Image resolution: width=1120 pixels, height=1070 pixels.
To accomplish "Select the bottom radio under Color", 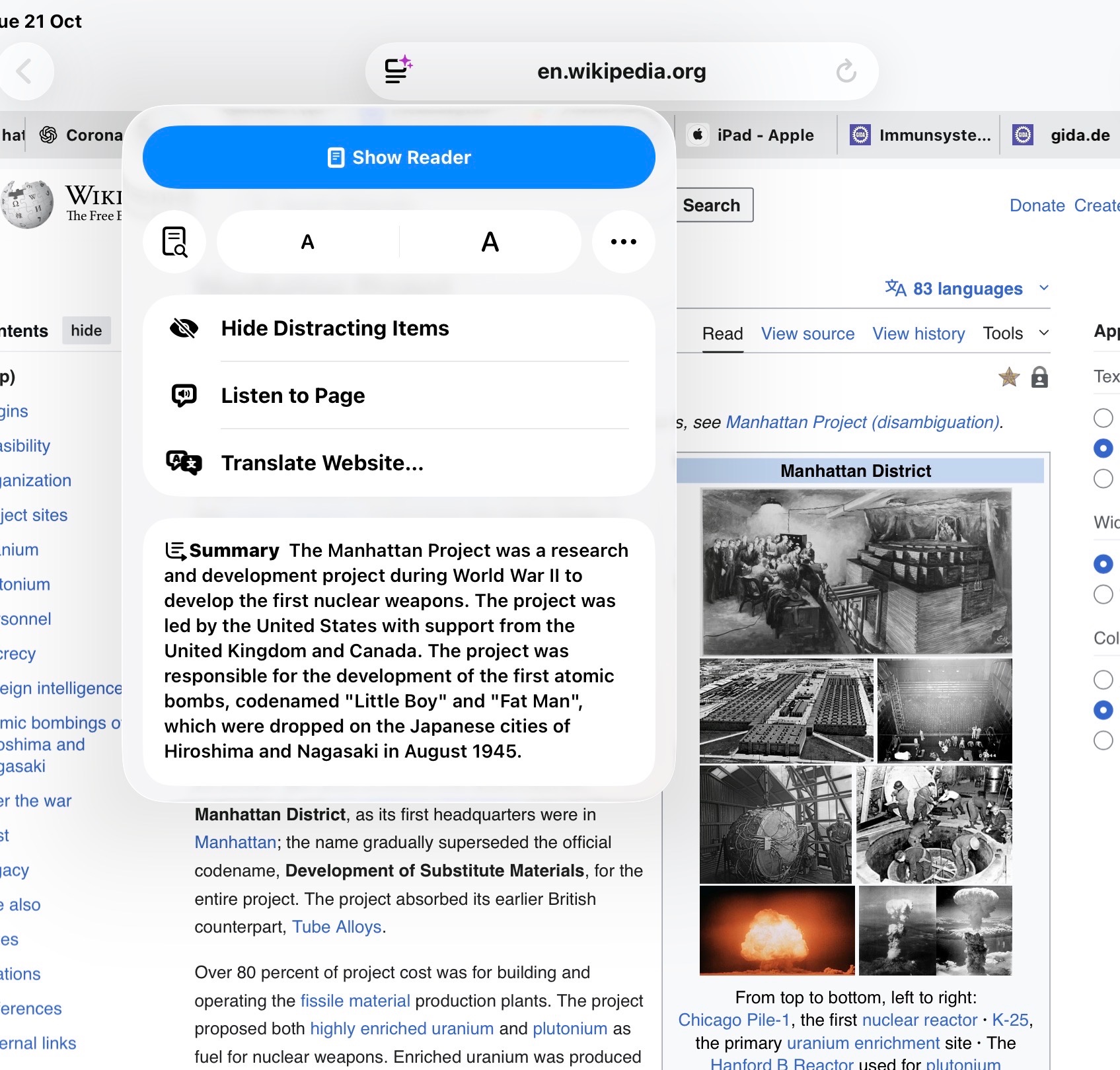I will tap(1103, 740).
